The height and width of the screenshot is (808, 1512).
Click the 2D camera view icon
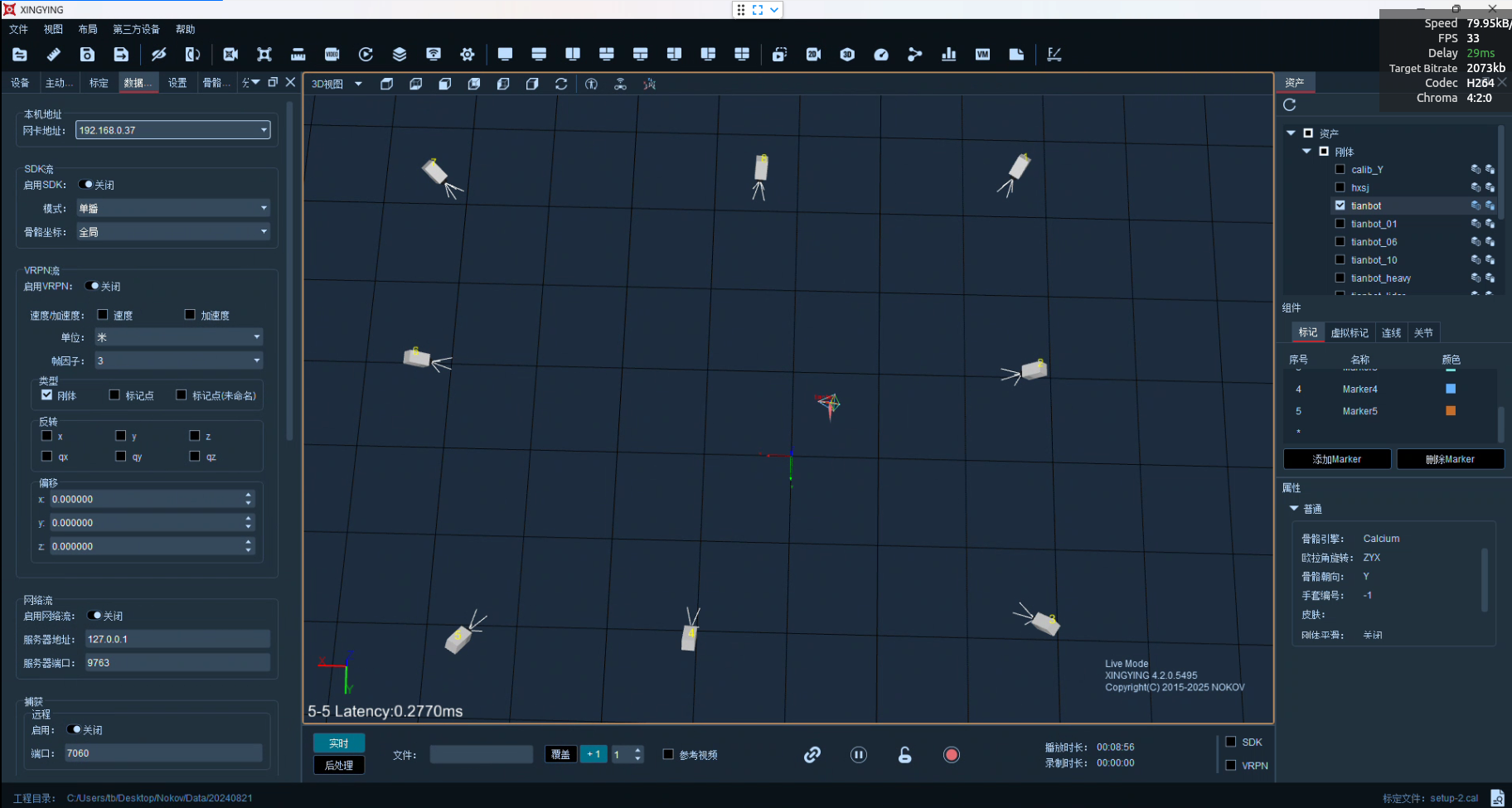813,55
